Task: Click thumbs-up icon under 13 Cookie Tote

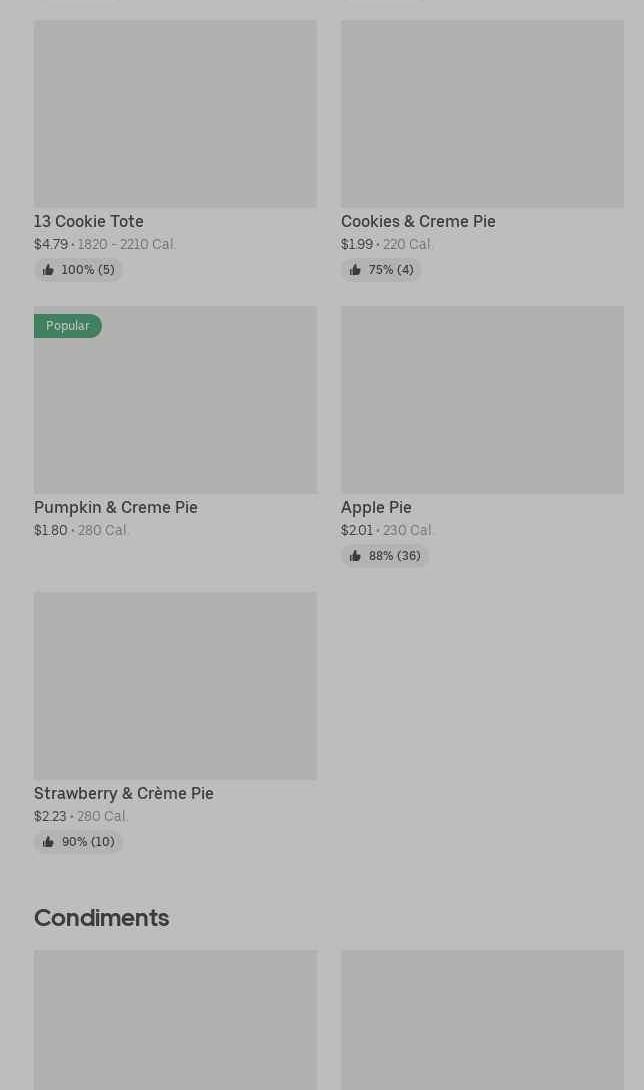Action: [48, 270]
